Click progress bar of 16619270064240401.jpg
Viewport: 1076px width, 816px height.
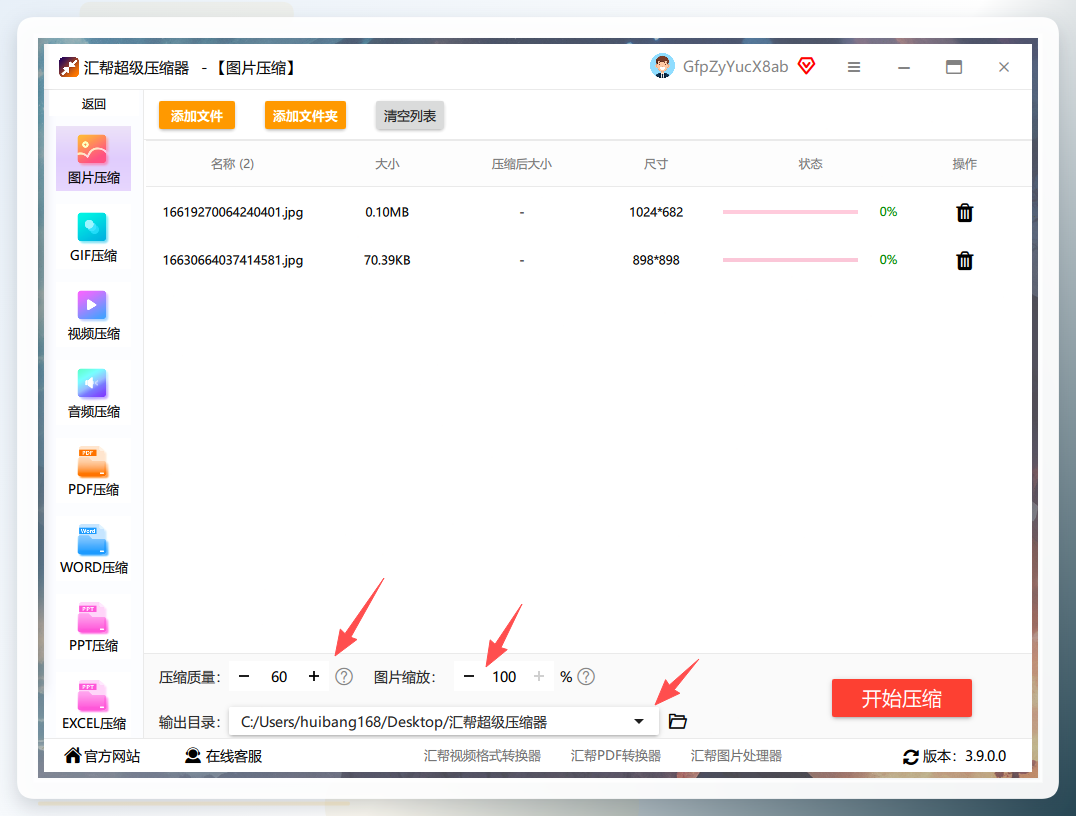pyautogui.click(x=790, y=212)
